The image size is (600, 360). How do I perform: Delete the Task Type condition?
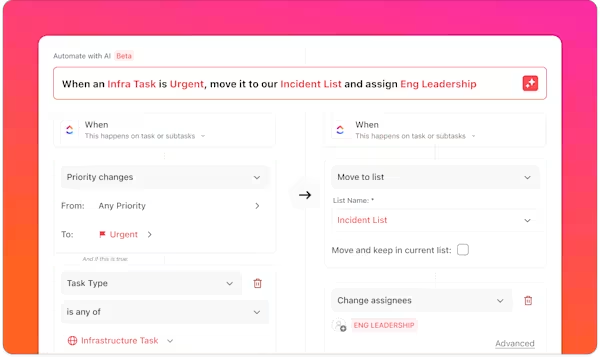click(x=258, y=283)
